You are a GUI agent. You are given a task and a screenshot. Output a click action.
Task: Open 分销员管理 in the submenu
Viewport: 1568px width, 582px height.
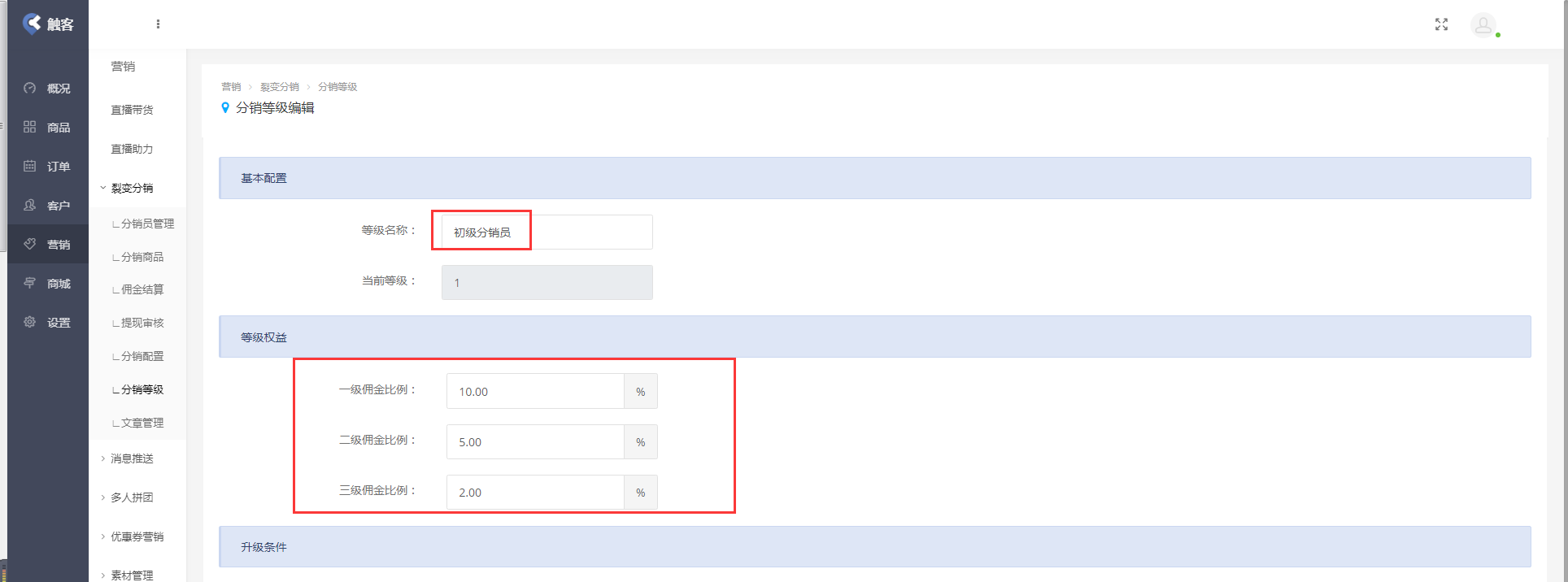tap(146, 224)
